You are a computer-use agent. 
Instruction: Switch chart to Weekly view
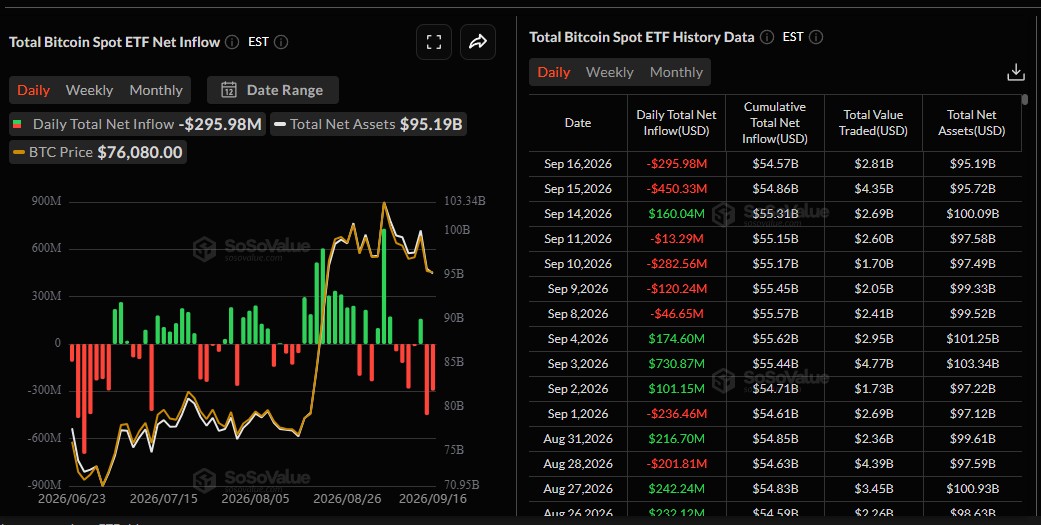tap(89, 90)
